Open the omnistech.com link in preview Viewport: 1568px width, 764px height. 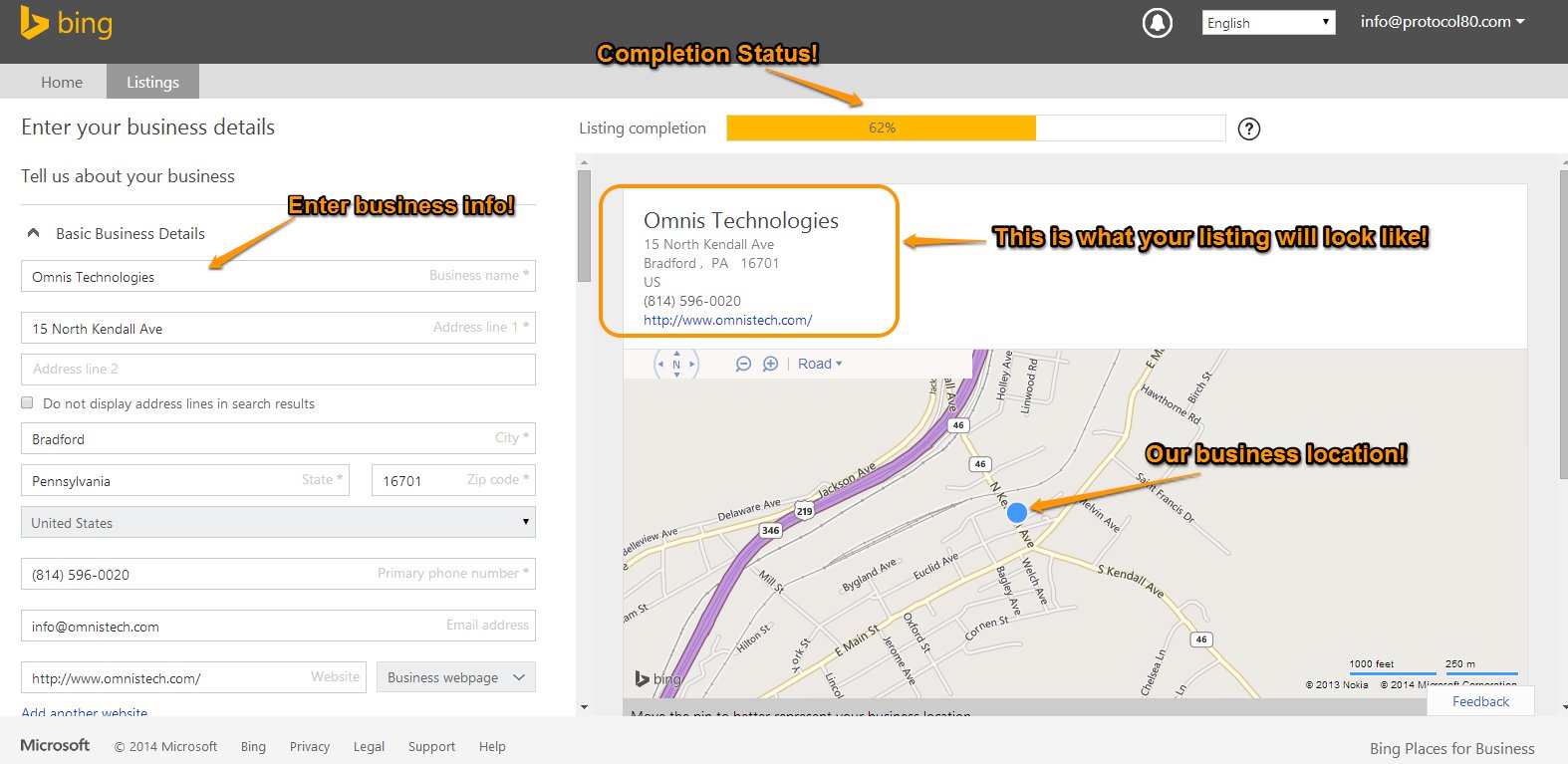tap(727, 320)
